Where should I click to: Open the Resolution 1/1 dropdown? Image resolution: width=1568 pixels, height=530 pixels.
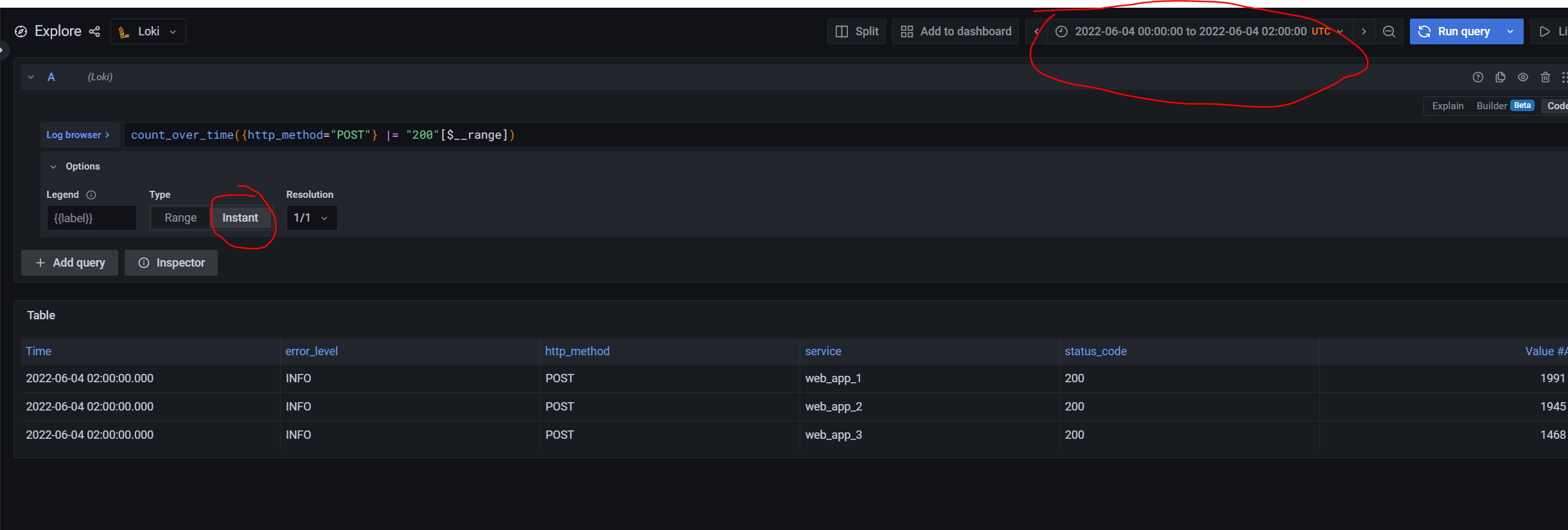point(312,218)
